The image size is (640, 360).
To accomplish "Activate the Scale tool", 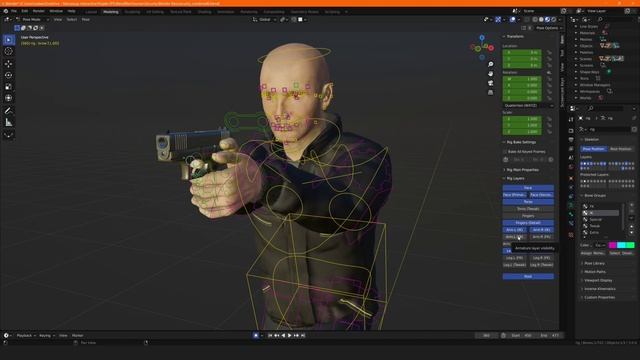I will 9,87.
